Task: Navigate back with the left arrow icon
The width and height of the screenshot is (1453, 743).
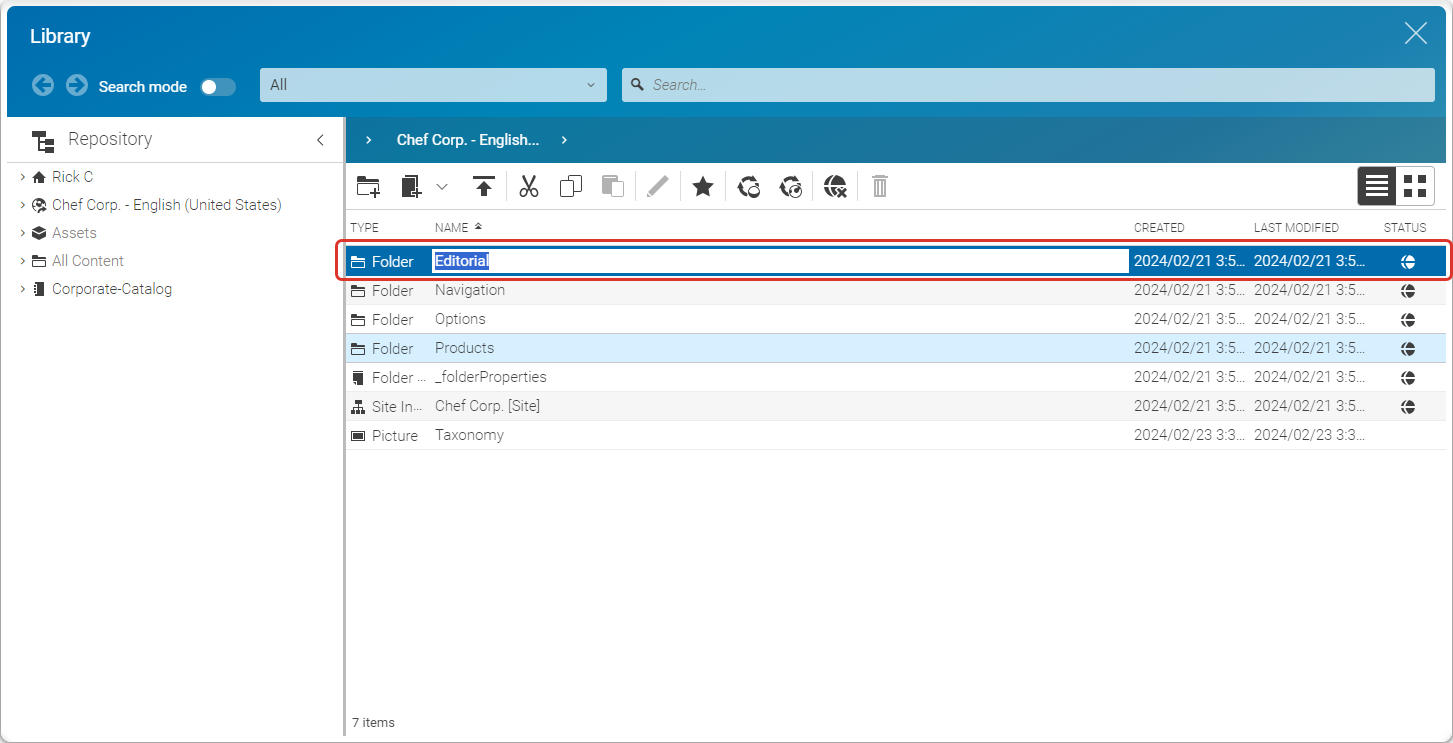Action: (x=43, y=85)
